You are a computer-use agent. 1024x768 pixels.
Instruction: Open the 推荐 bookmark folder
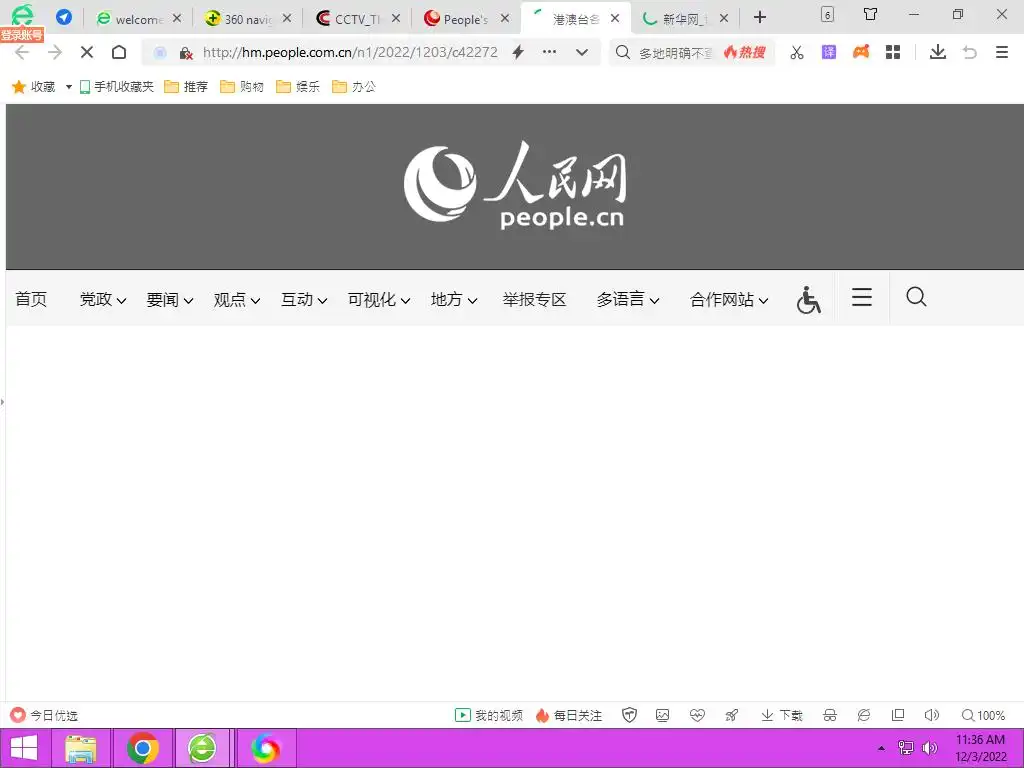point(186,87)
